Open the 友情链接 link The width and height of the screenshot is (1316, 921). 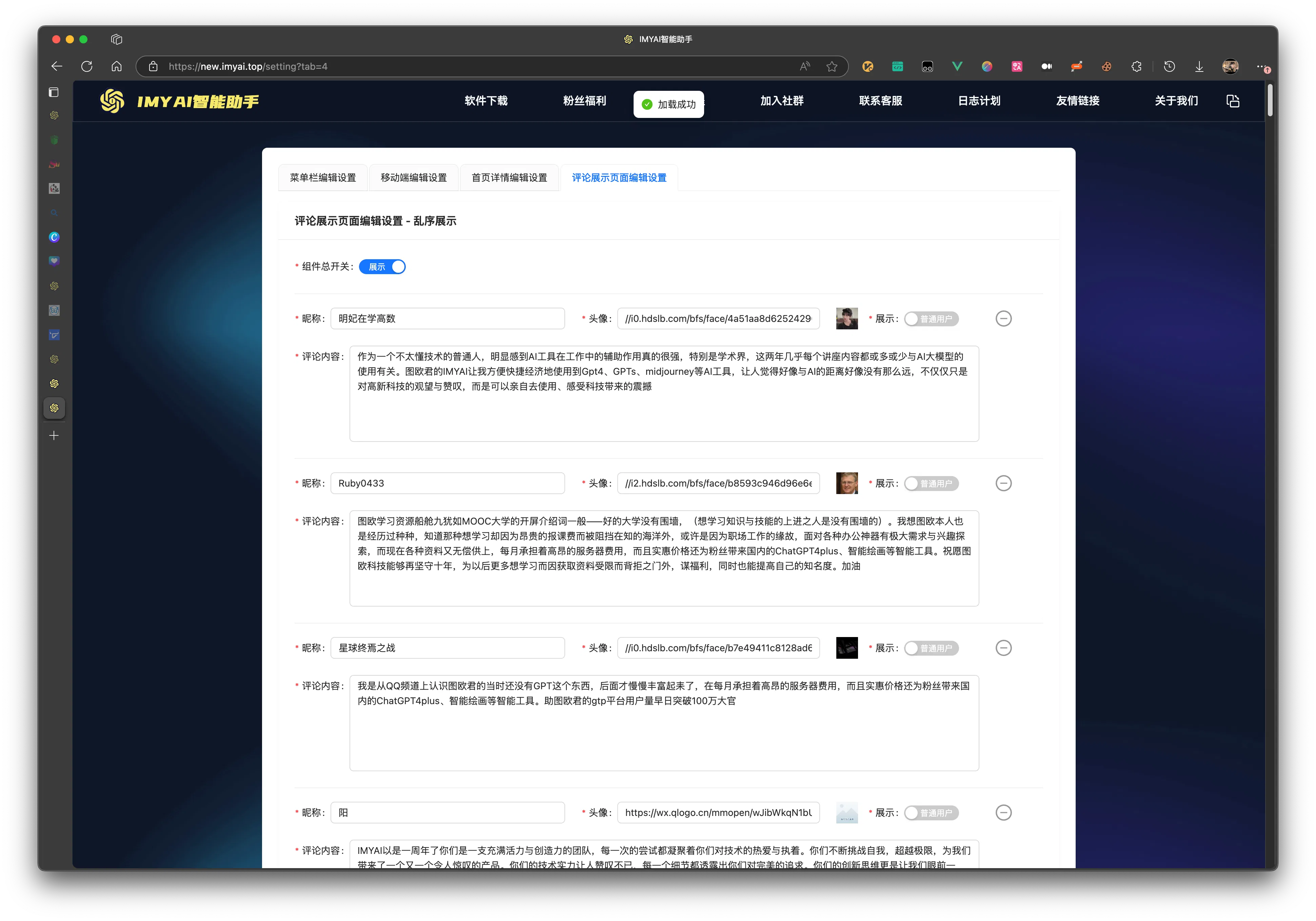[1078, 101]
